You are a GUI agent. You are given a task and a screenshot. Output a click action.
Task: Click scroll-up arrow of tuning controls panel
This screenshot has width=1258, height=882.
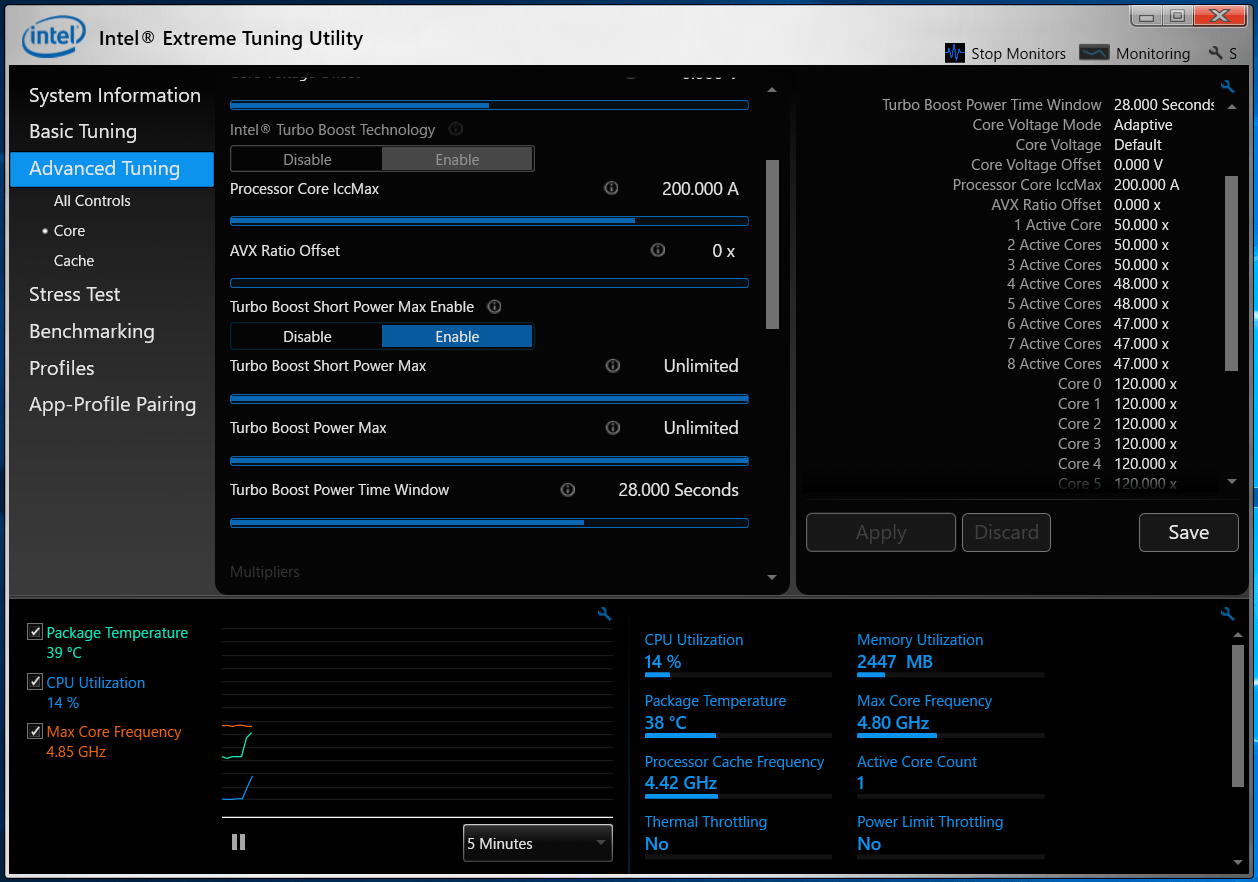(771, 89)
